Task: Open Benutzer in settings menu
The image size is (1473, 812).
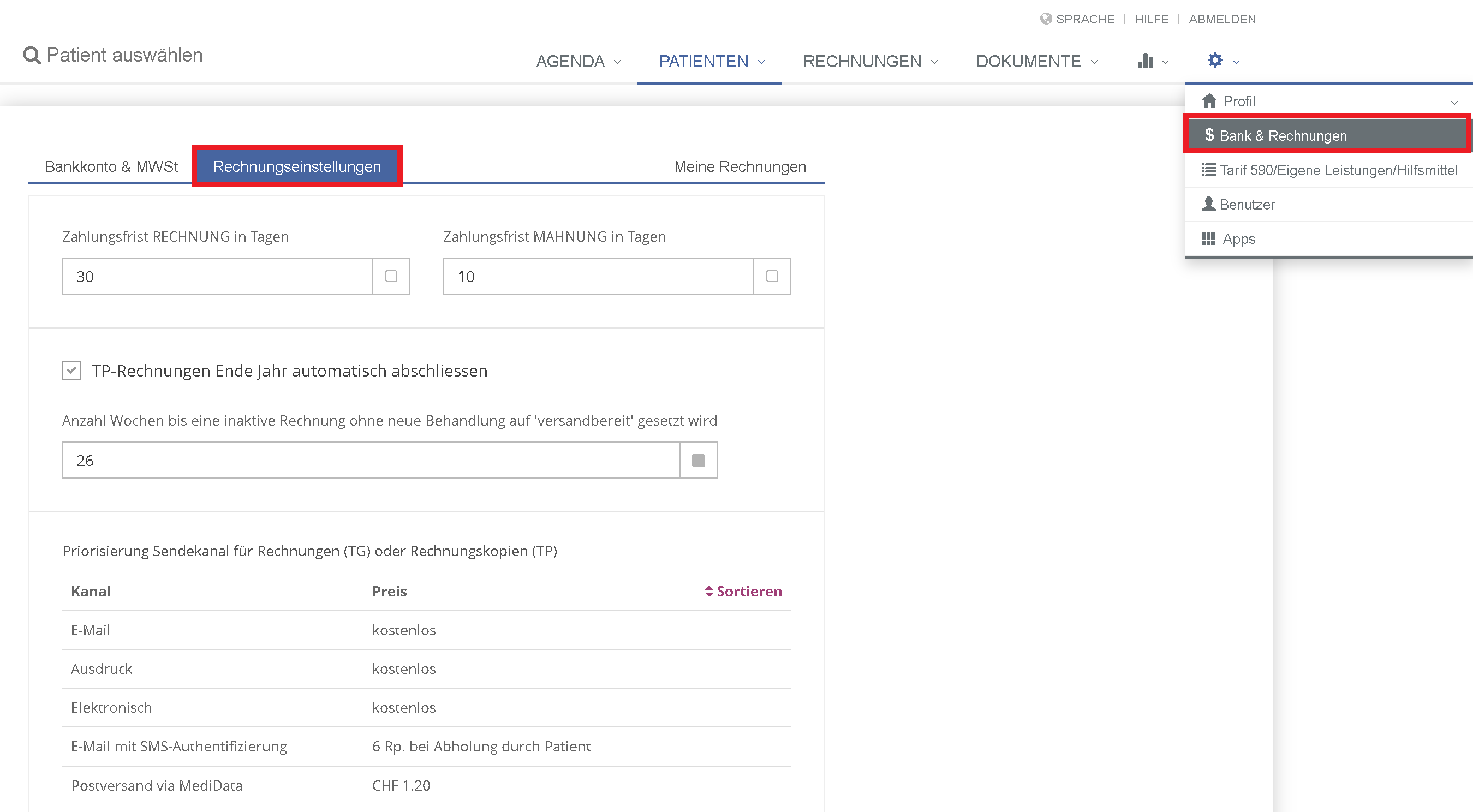Action: coord(1329,204)
